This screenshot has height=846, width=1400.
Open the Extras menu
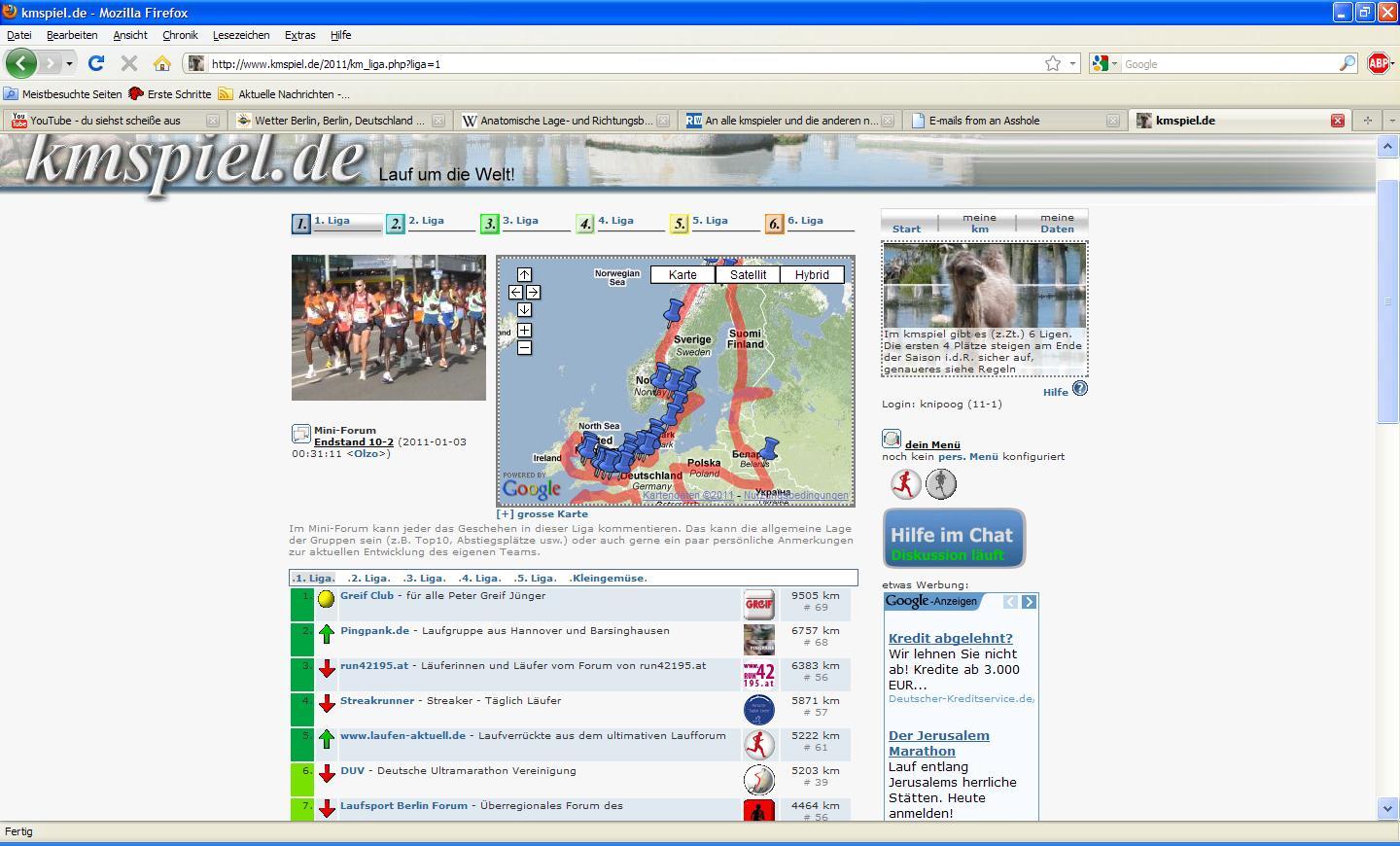(x=299, y=35)
